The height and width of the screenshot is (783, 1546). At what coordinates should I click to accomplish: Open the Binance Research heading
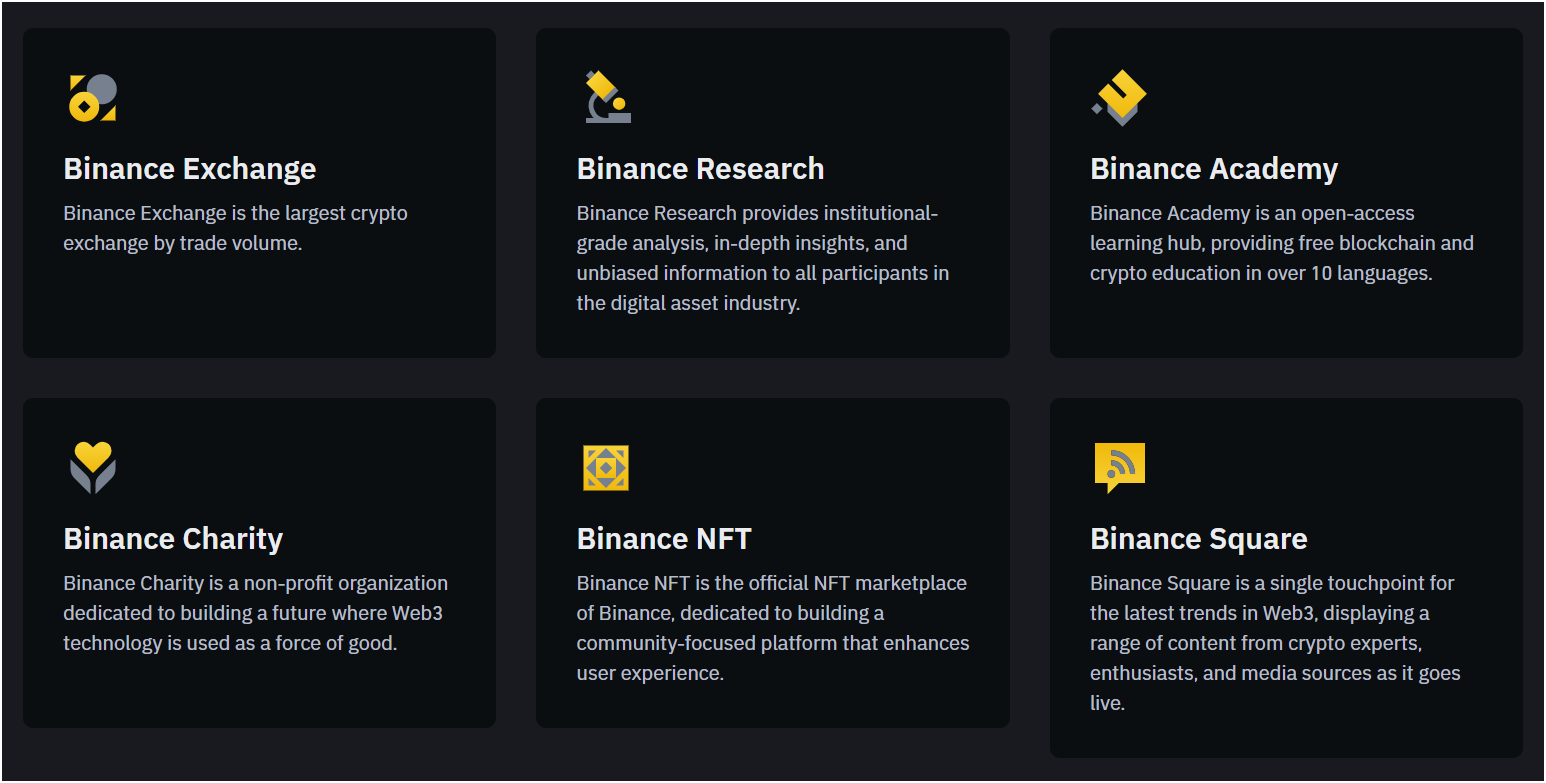(x=700, y=169)
